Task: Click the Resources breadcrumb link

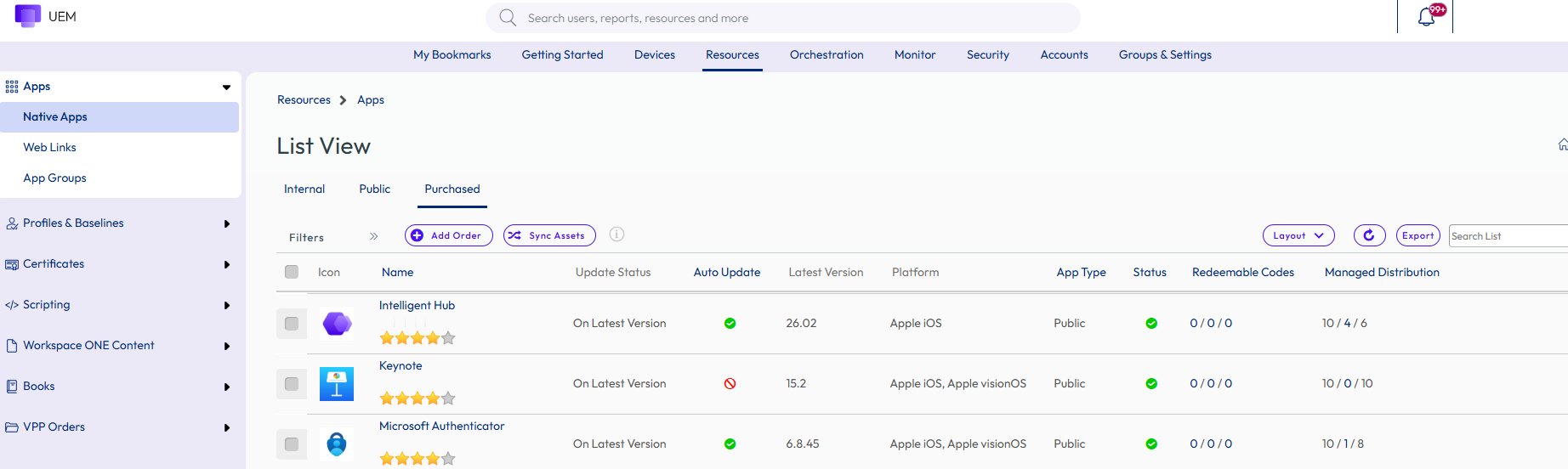Action: coord(304,99)
